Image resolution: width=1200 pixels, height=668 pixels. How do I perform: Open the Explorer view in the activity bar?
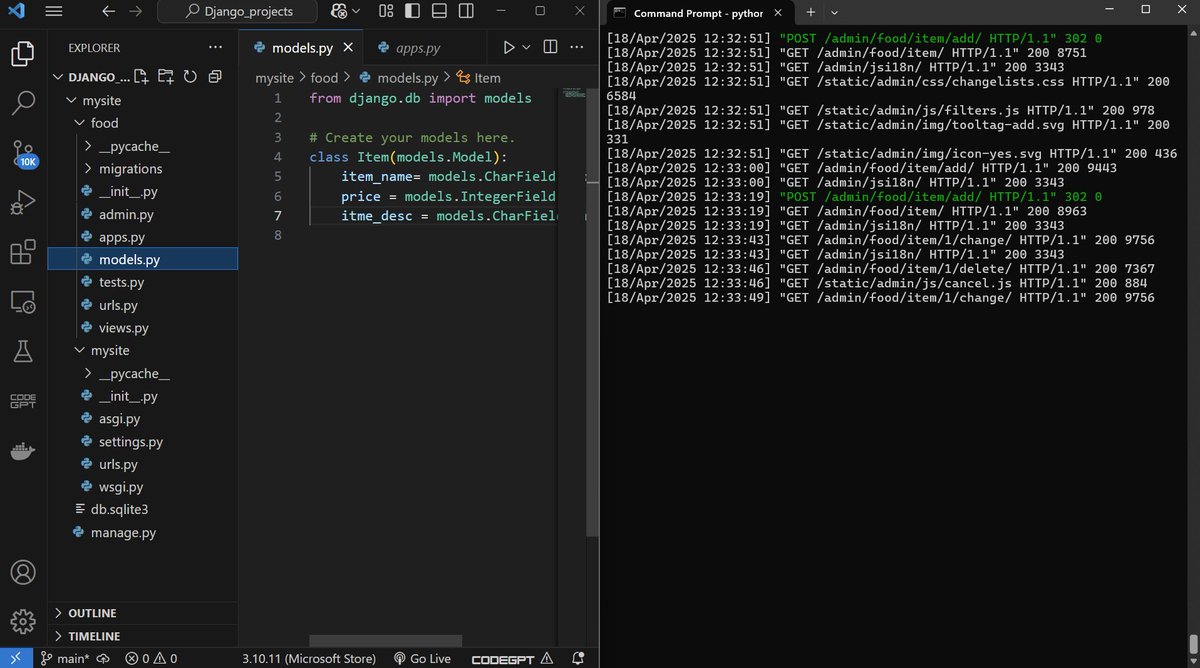pos(22,52)
